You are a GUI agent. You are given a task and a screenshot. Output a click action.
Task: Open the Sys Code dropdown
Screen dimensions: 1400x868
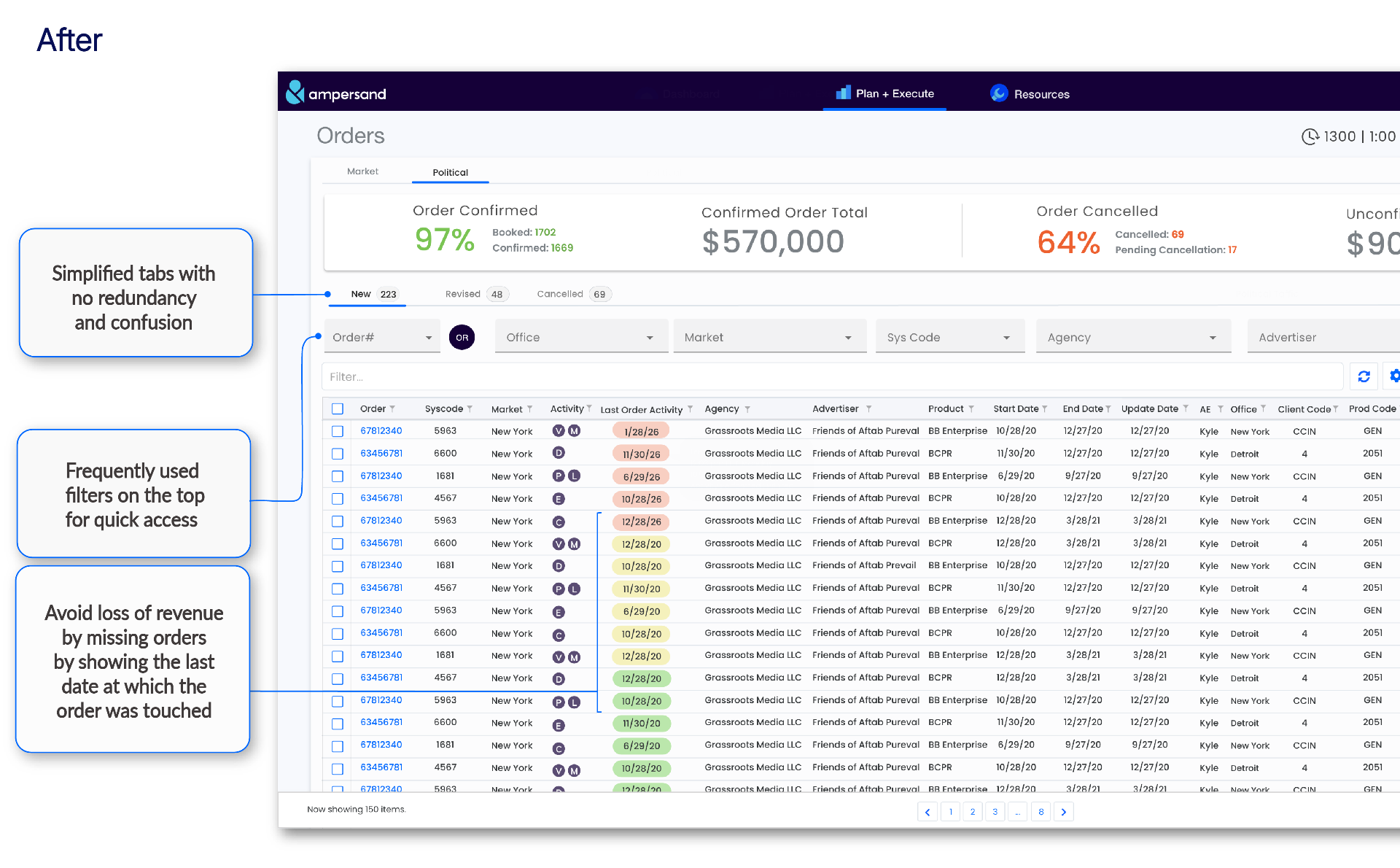pos(950,337)
